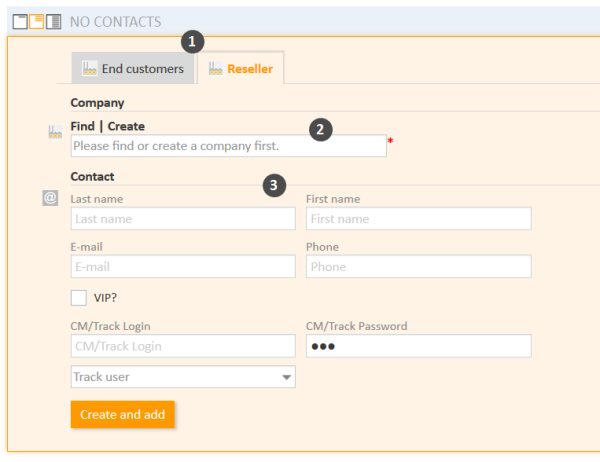600x462 pixels.
Task: Click the factory icon on Reseller tab
Action: (x=215, y=68)
